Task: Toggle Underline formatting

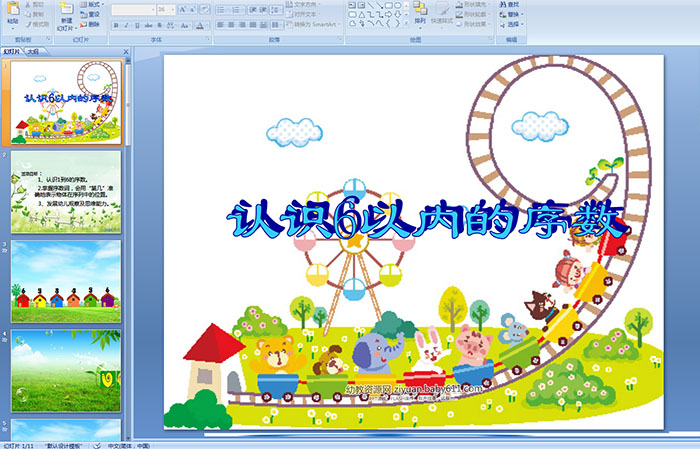Action: coord(138,26)
